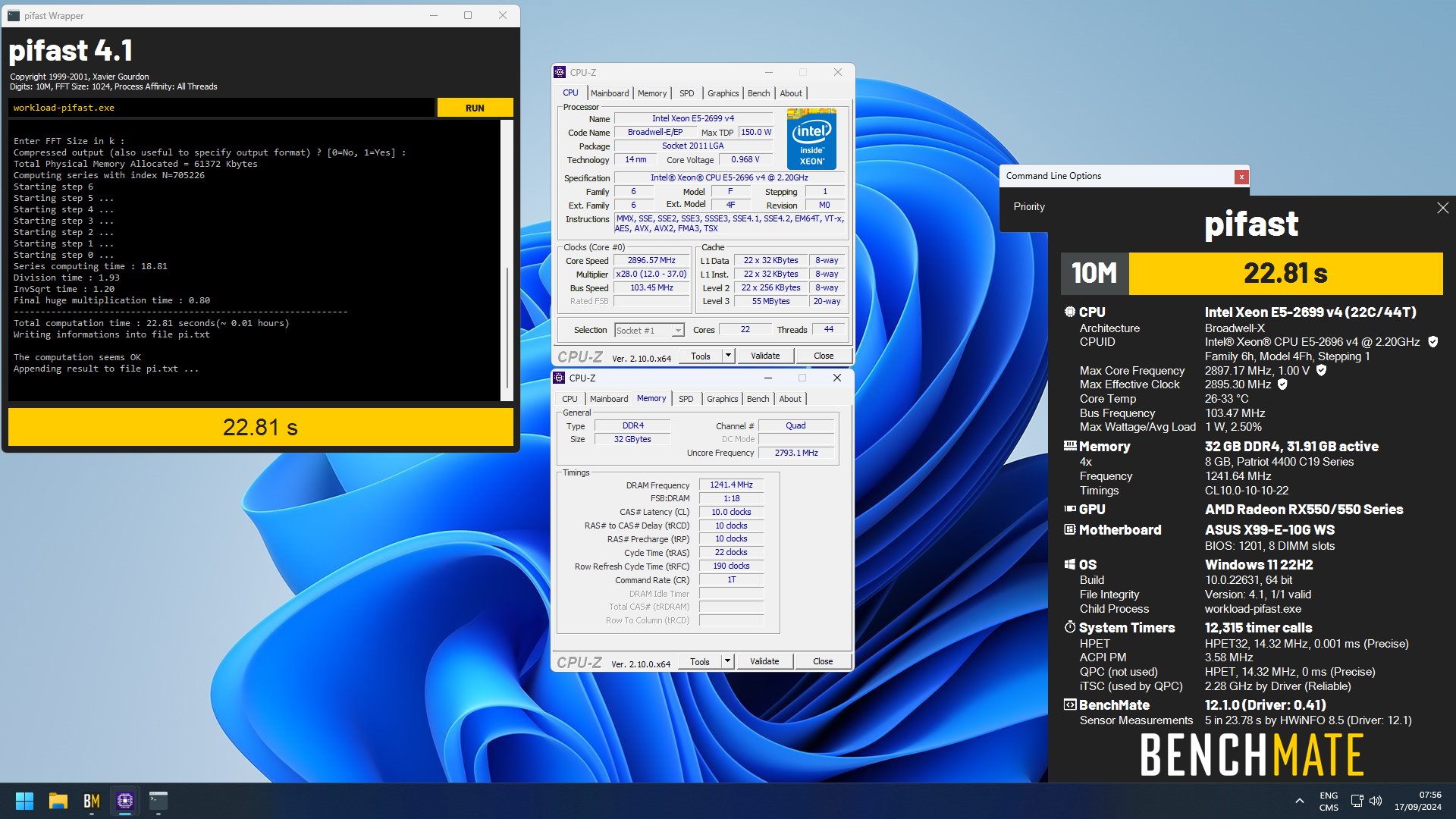
Task: Click Tools button in bottom CPU-Z window
Action: pos(700,661)
